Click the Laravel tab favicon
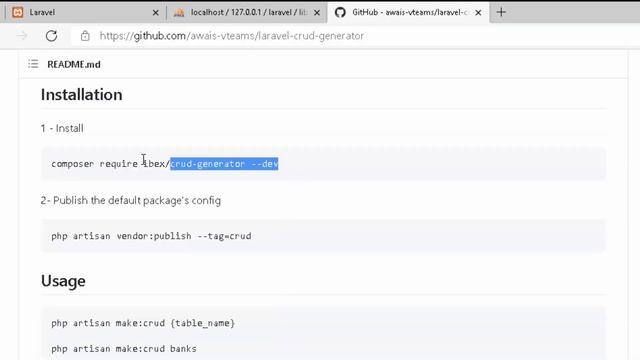640x360 pixels. (x=18, y=12)
